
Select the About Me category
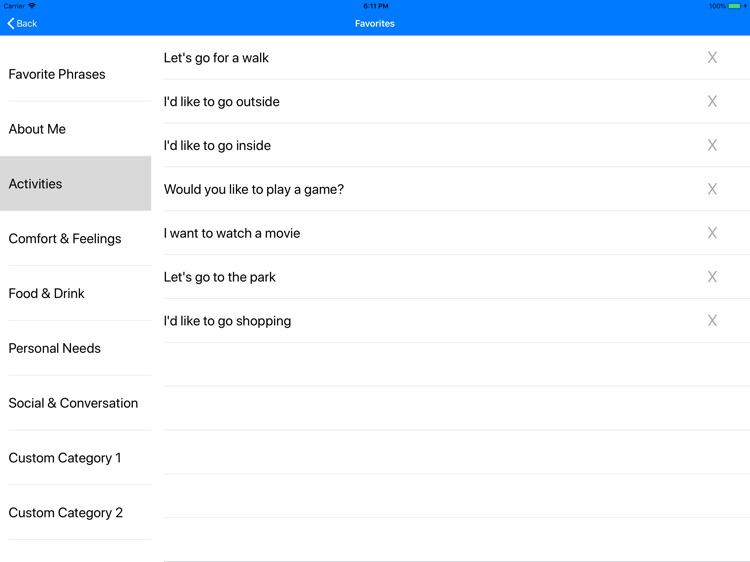coord(76,129)
